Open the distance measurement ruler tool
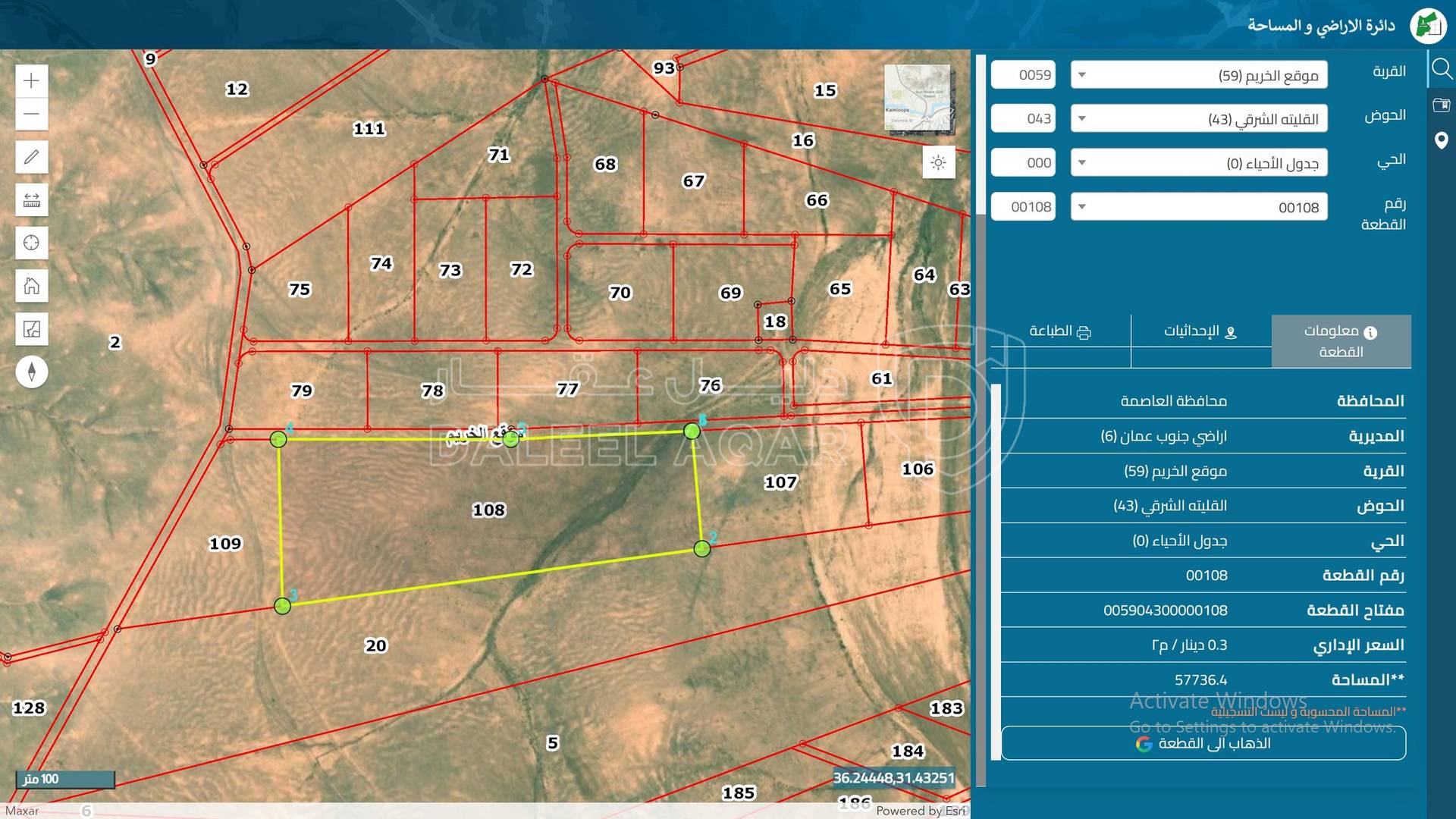 pyautogui.click(x=31, y=200)
